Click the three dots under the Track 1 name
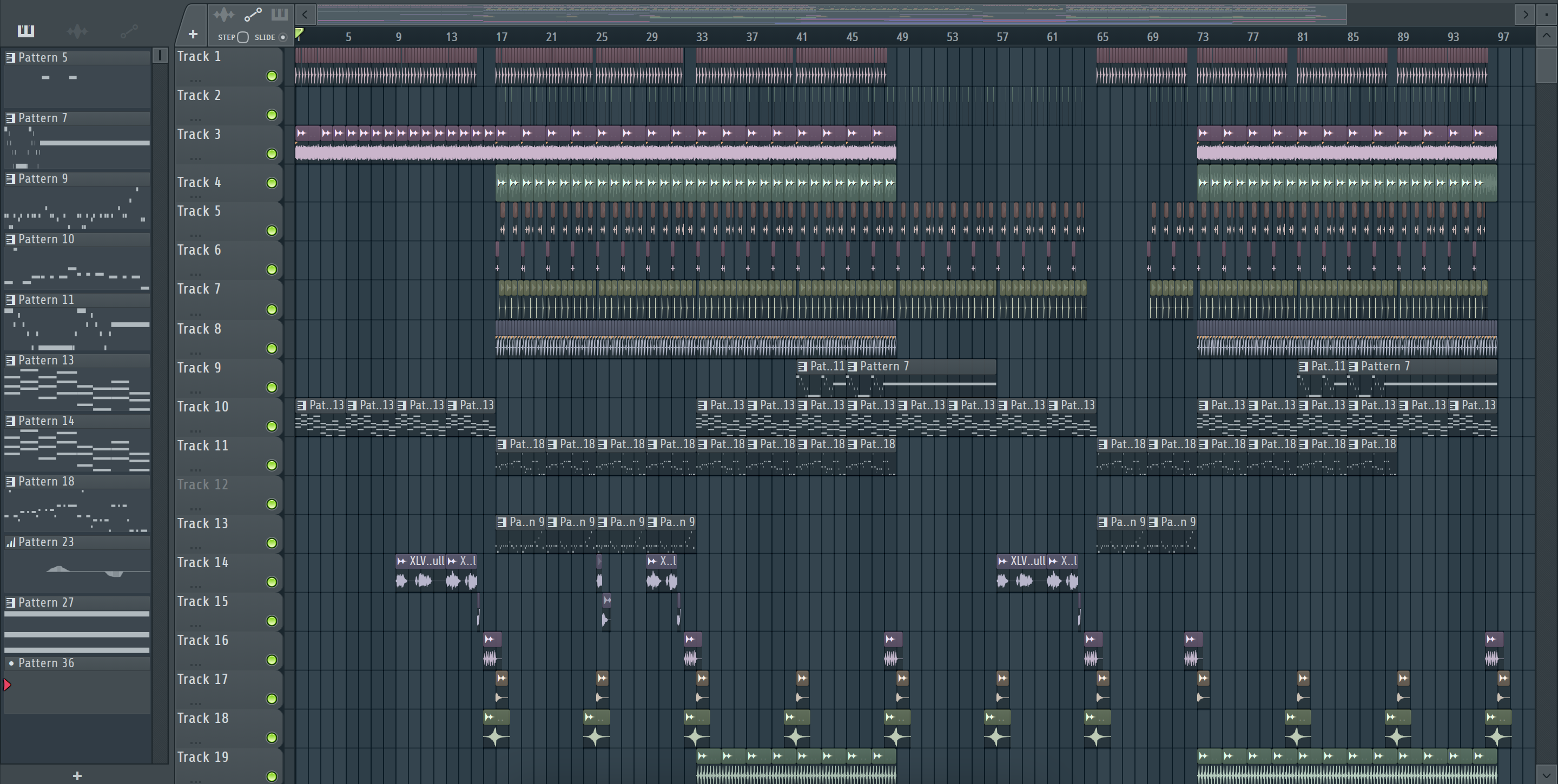Screen dimensions: 1558x784 pos(195,81)
